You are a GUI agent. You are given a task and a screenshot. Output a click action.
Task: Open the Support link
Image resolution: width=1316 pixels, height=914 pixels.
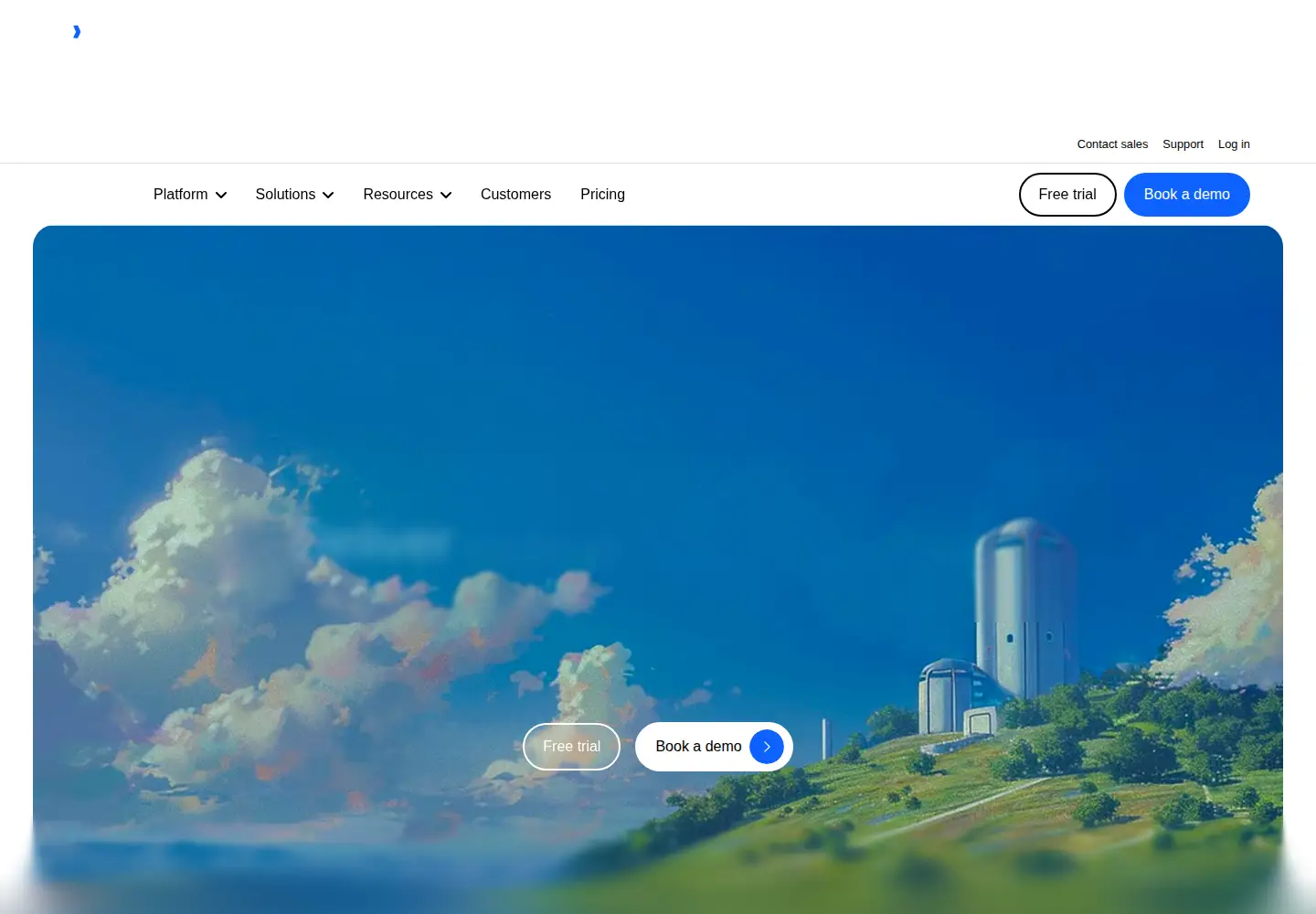1183,144
